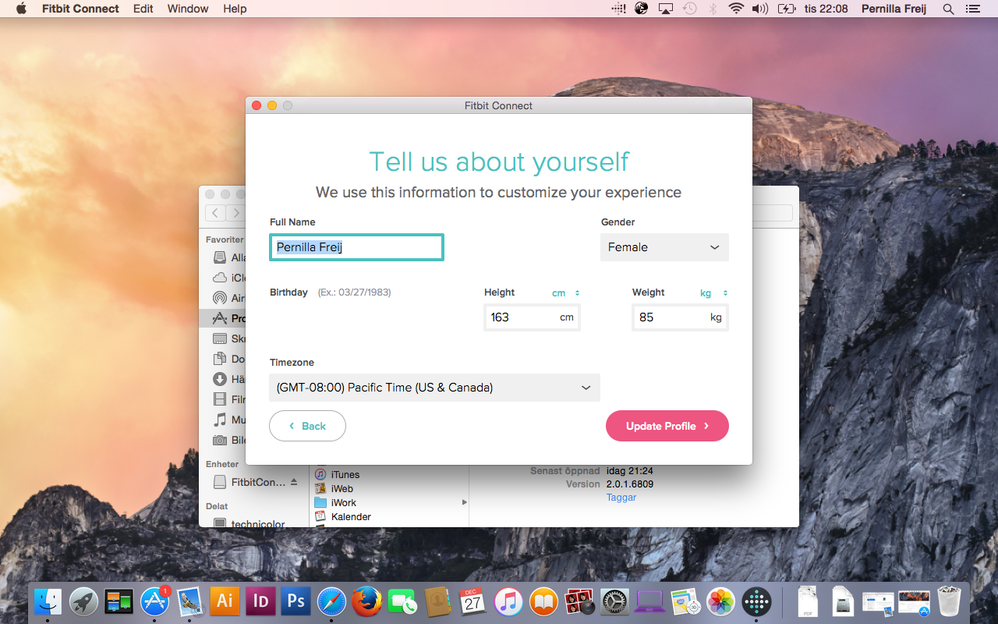Open the Time Machine menu bar icon
998x624 pixels.
[x=690, y=9]
